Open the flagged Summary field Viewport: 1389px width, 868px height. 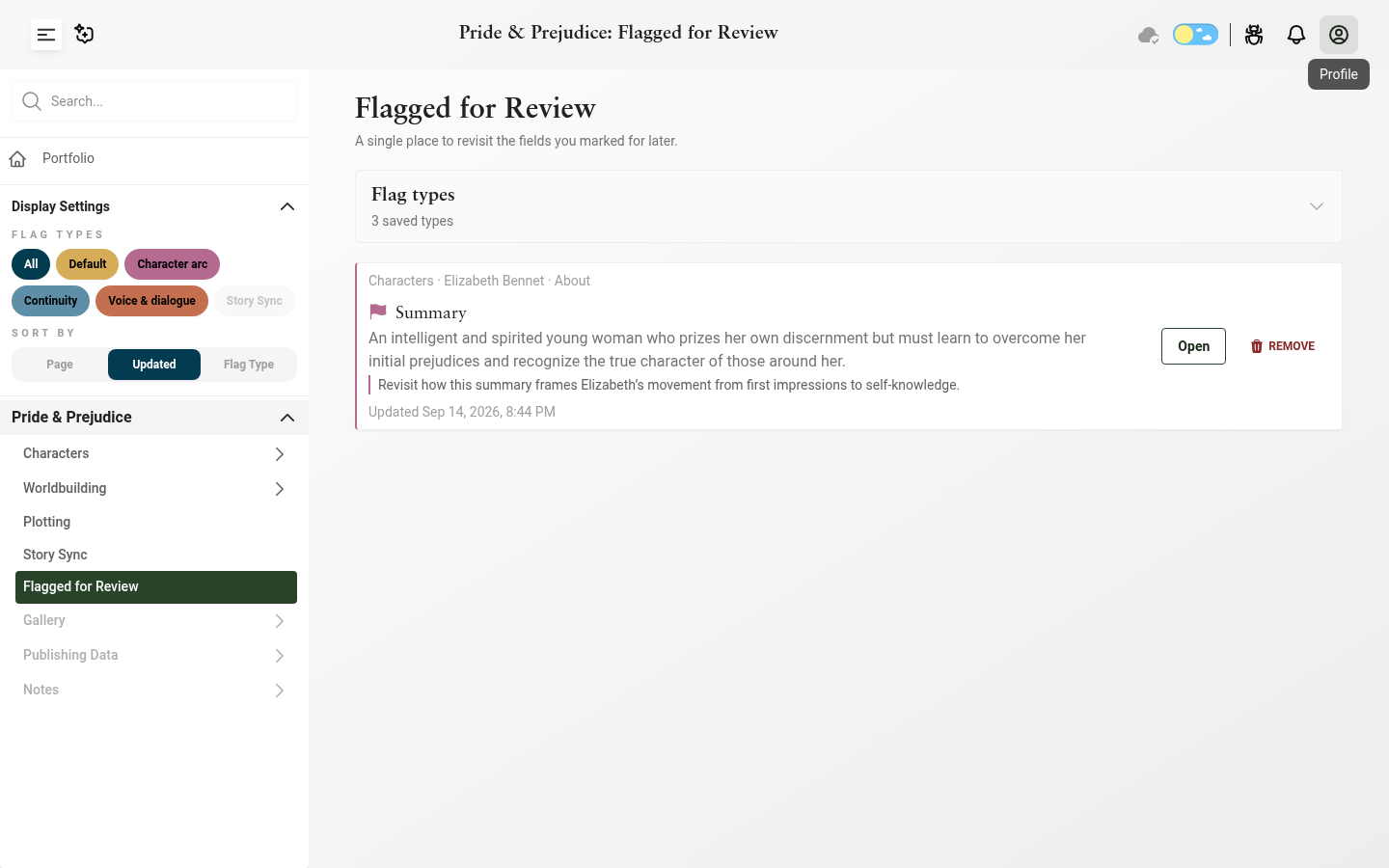(x=1193, y=346)
